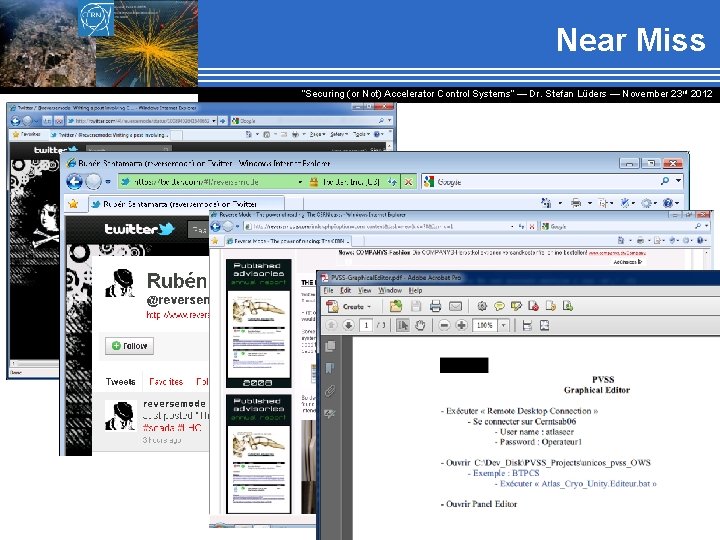Enable scrolling fit-width view in Acrobat
720x540 pixels.
pos(527,326)
